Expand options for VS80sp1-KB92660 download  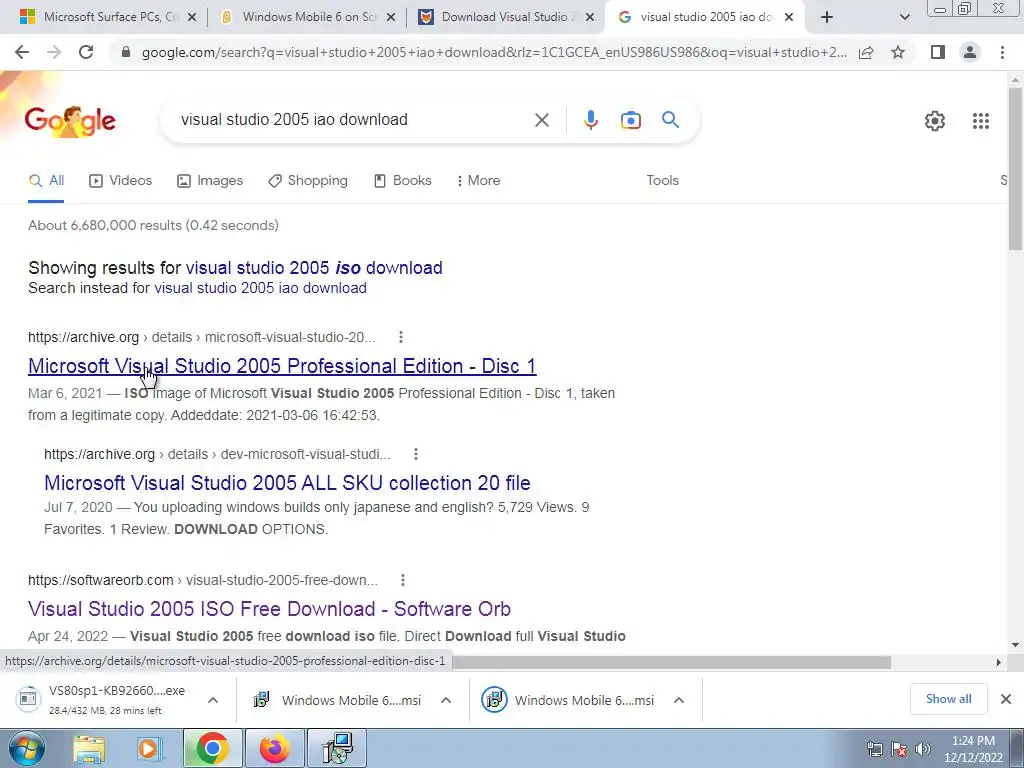[212, 700]
